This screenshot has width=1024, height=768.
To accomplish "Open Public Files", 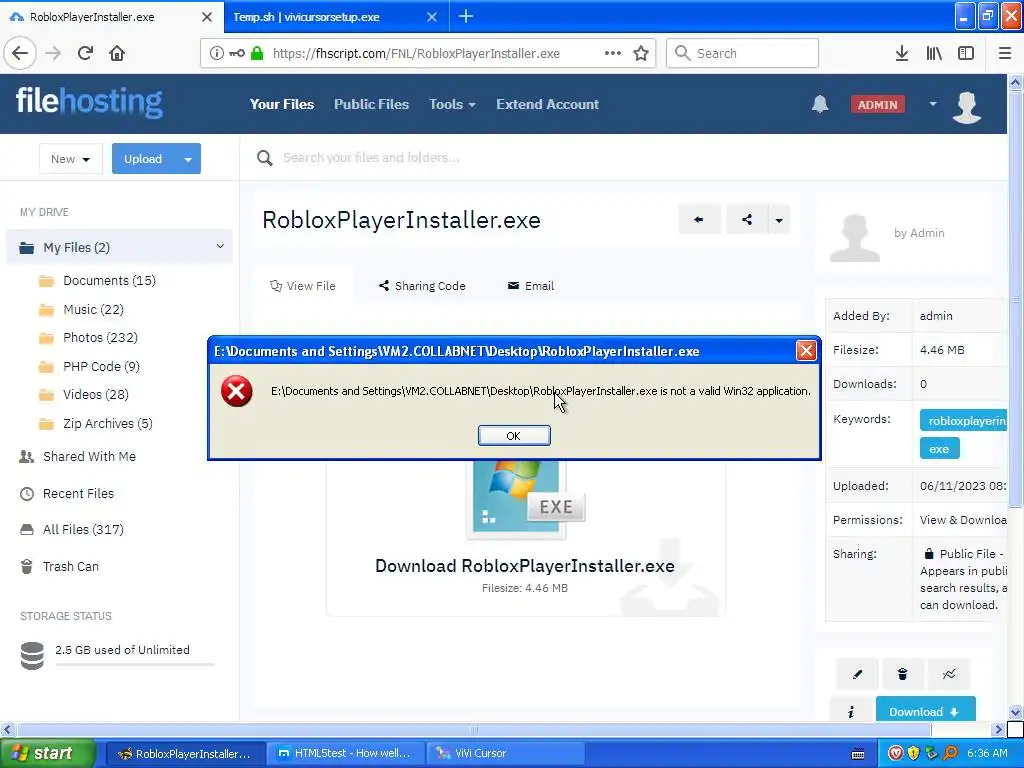I will 372,104.
